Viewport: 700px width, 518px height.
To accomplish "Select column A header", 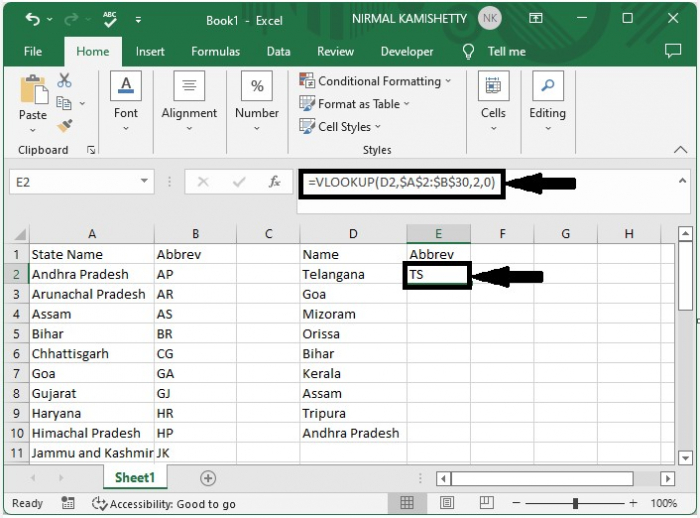I will pos(92,234).
